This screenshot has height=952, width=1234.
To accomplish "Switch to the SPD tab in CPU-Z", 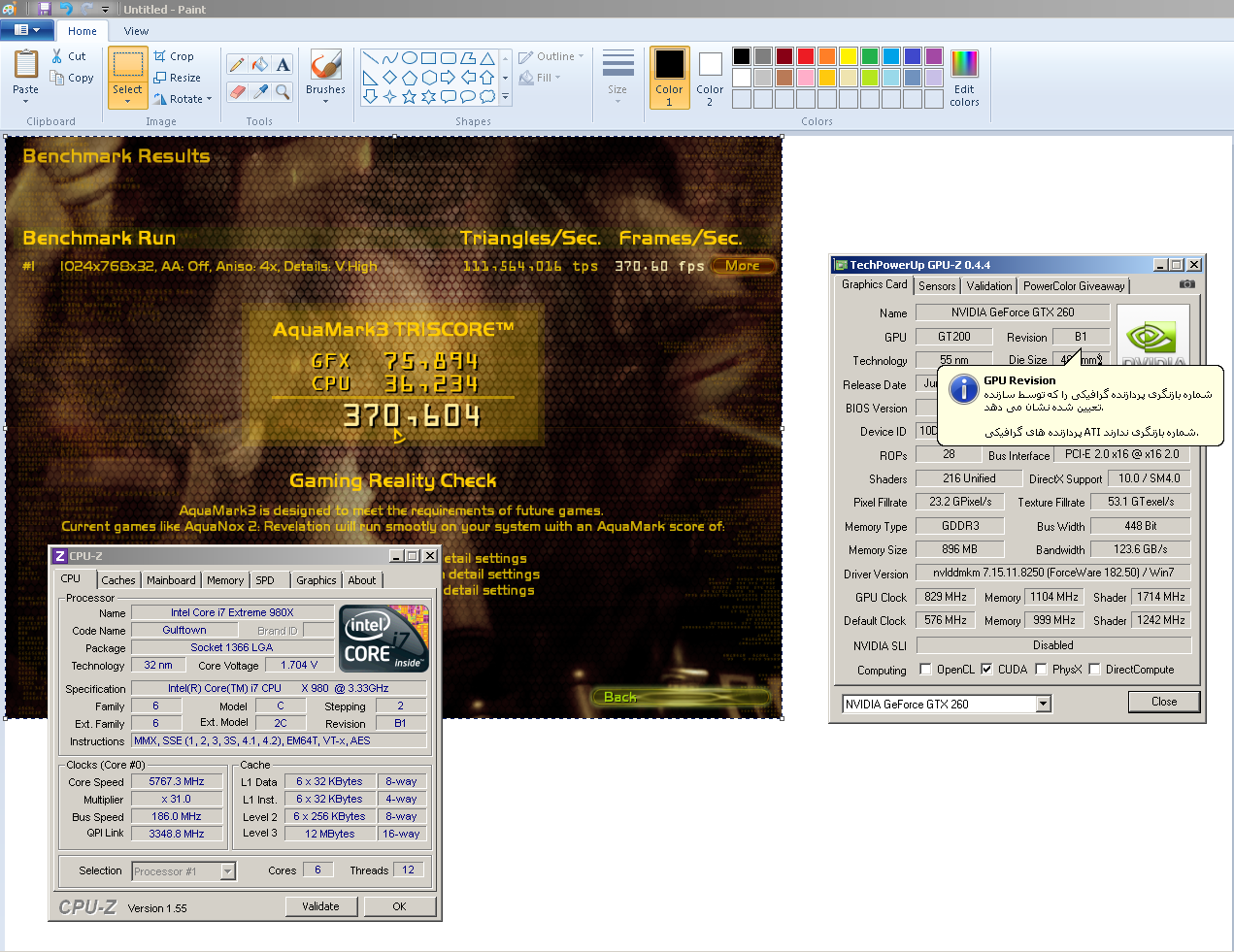I will click(x=265, y=580).
